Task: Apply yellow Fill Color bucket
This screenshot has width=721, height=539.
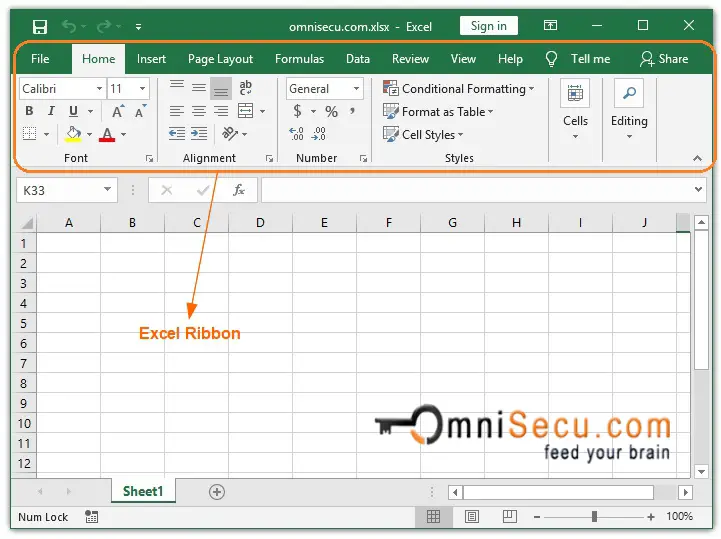Action: [x=73, y=134]
